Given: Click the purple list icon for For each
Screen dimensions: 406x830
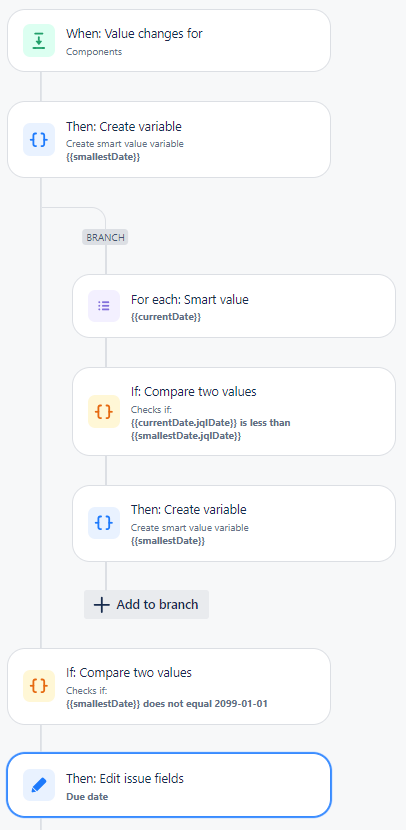Looking at the screenshot, I should click(x=104, y=305).
